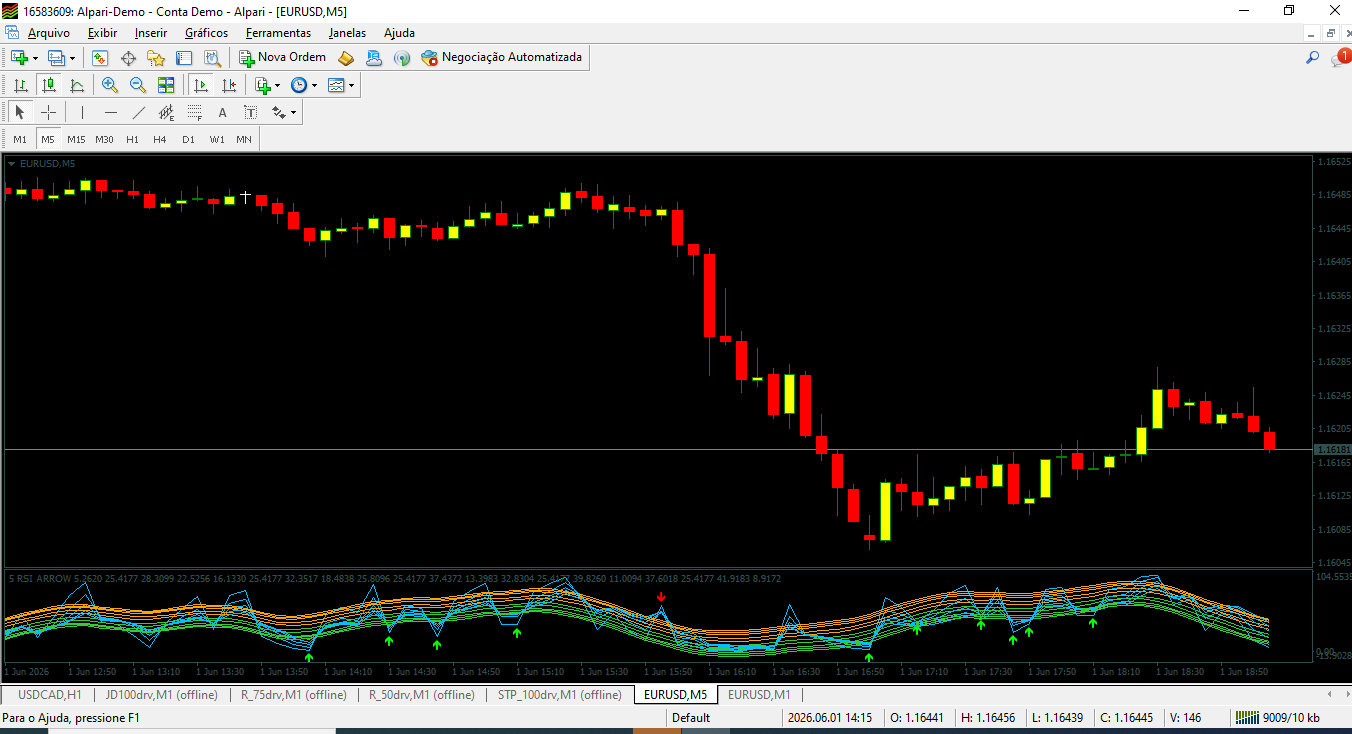
Task: Open the Navigator folder-star icon
Action: [x=156, y=58]
